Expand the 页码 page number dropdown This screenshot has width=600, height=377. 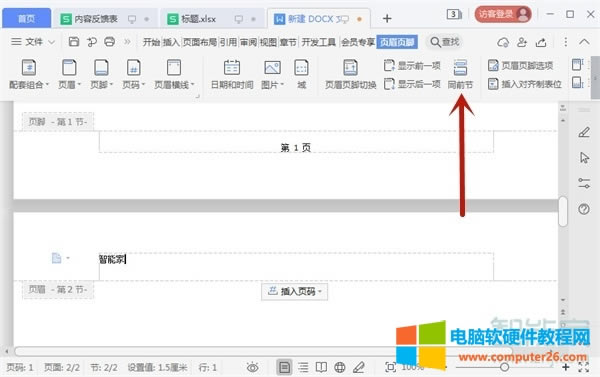134,75
